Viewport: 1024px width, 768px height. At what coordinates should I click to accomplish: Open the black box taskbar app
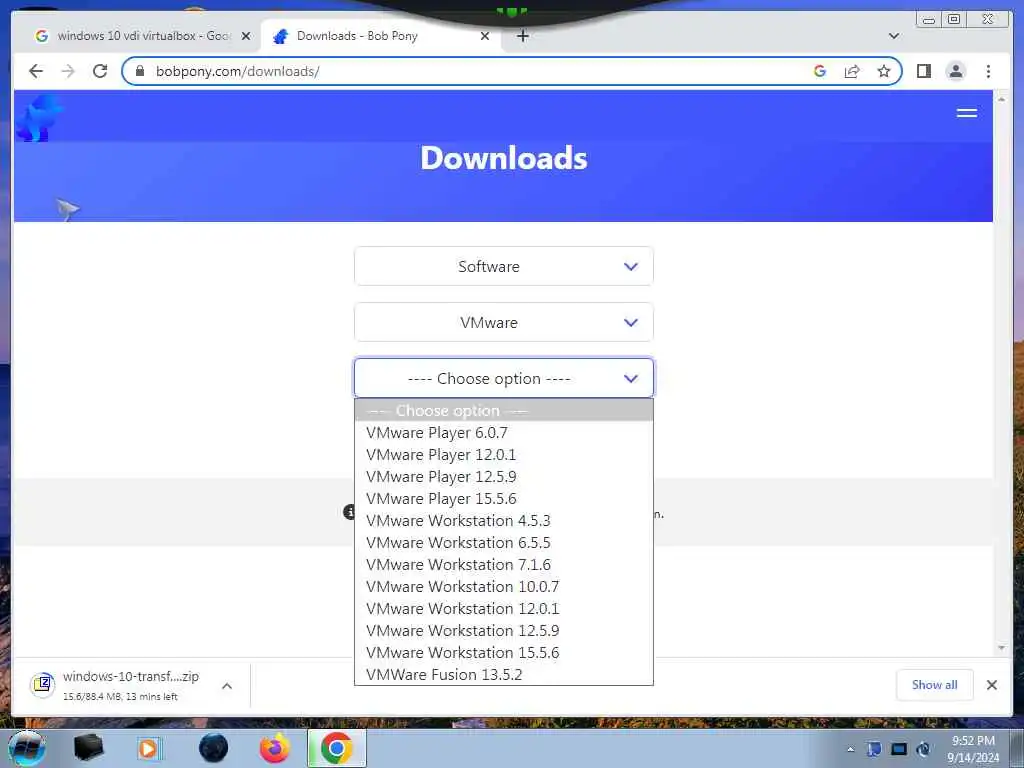[88, 748]
